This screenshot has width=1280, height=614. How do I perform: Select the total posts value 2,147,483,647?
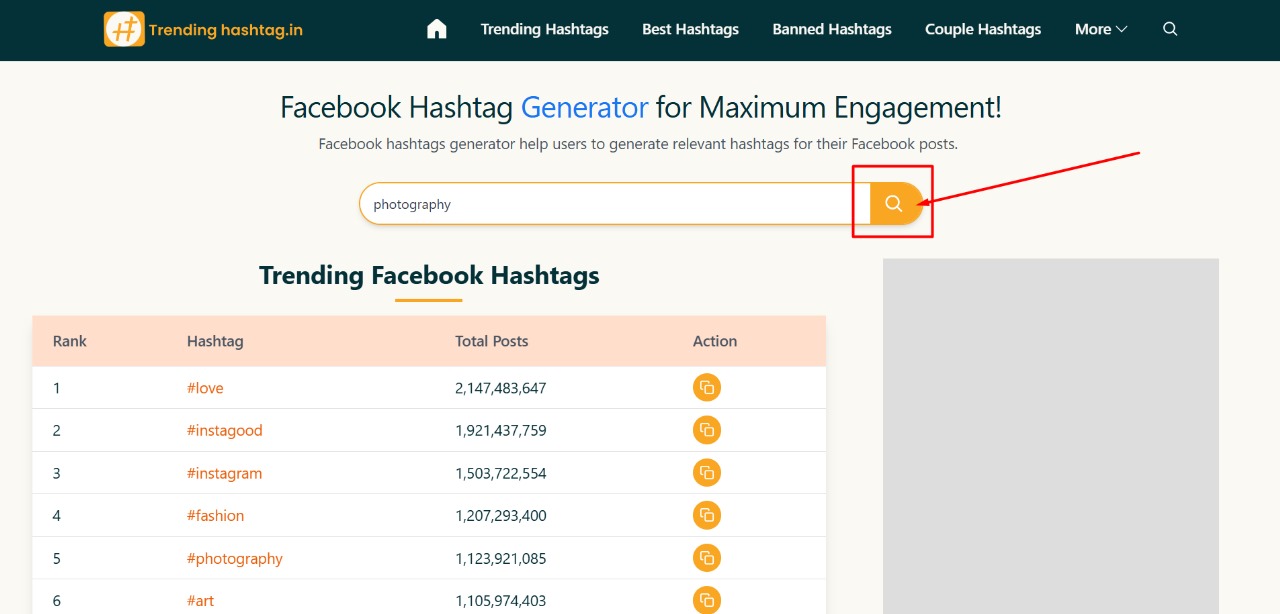point(501,388)
